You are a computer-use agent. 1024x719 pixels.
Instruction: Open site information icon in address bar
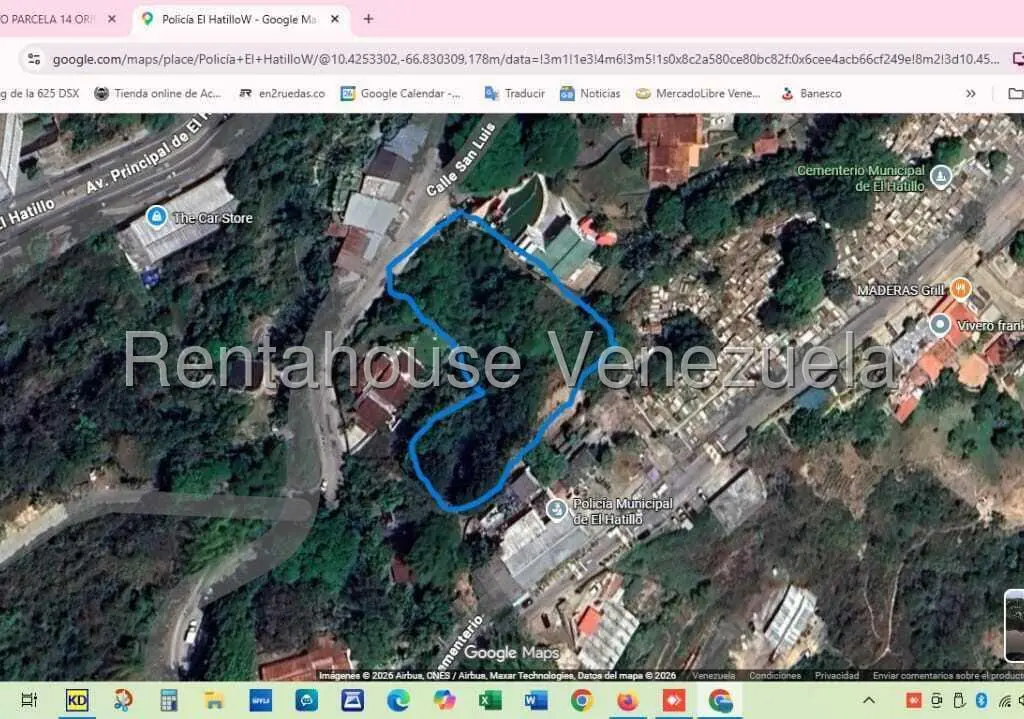click(34, 59)
